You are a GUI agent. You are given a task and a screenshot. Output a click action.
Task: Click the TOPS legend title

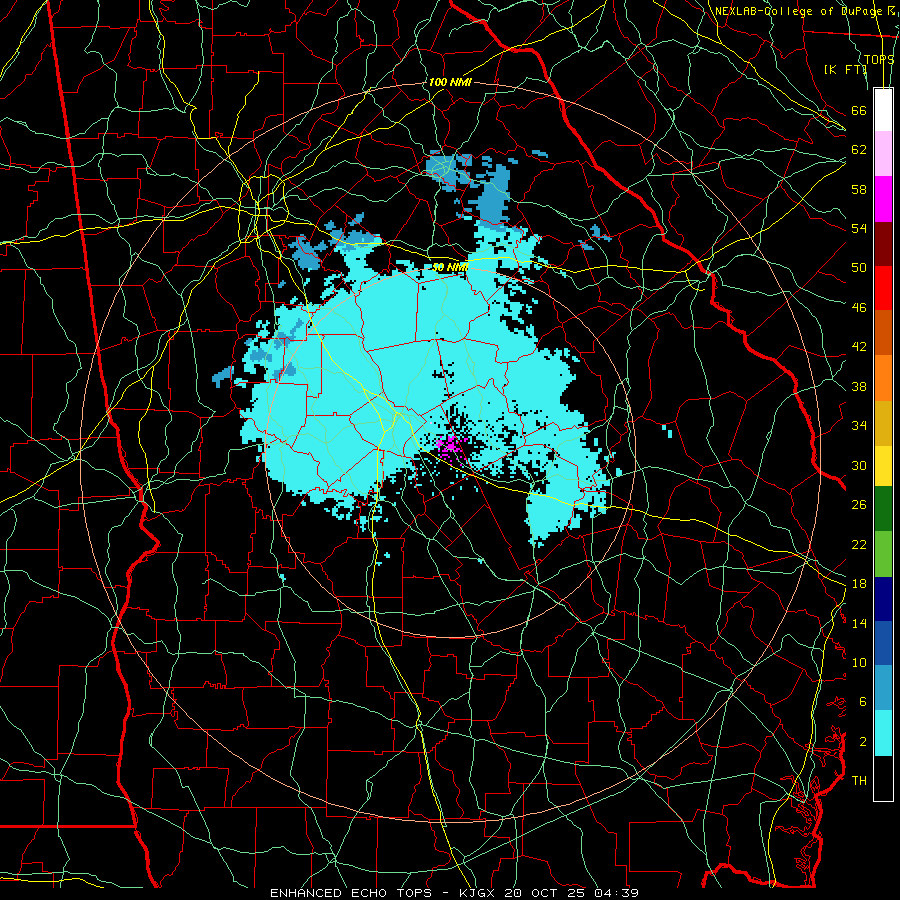879,59
